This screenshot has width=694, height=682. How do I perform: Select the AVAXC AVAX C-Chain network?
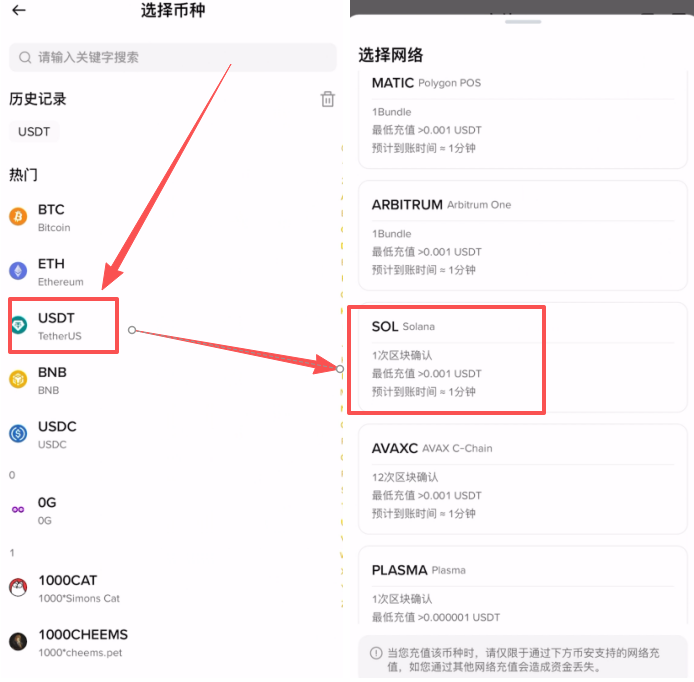coord(522,480)
